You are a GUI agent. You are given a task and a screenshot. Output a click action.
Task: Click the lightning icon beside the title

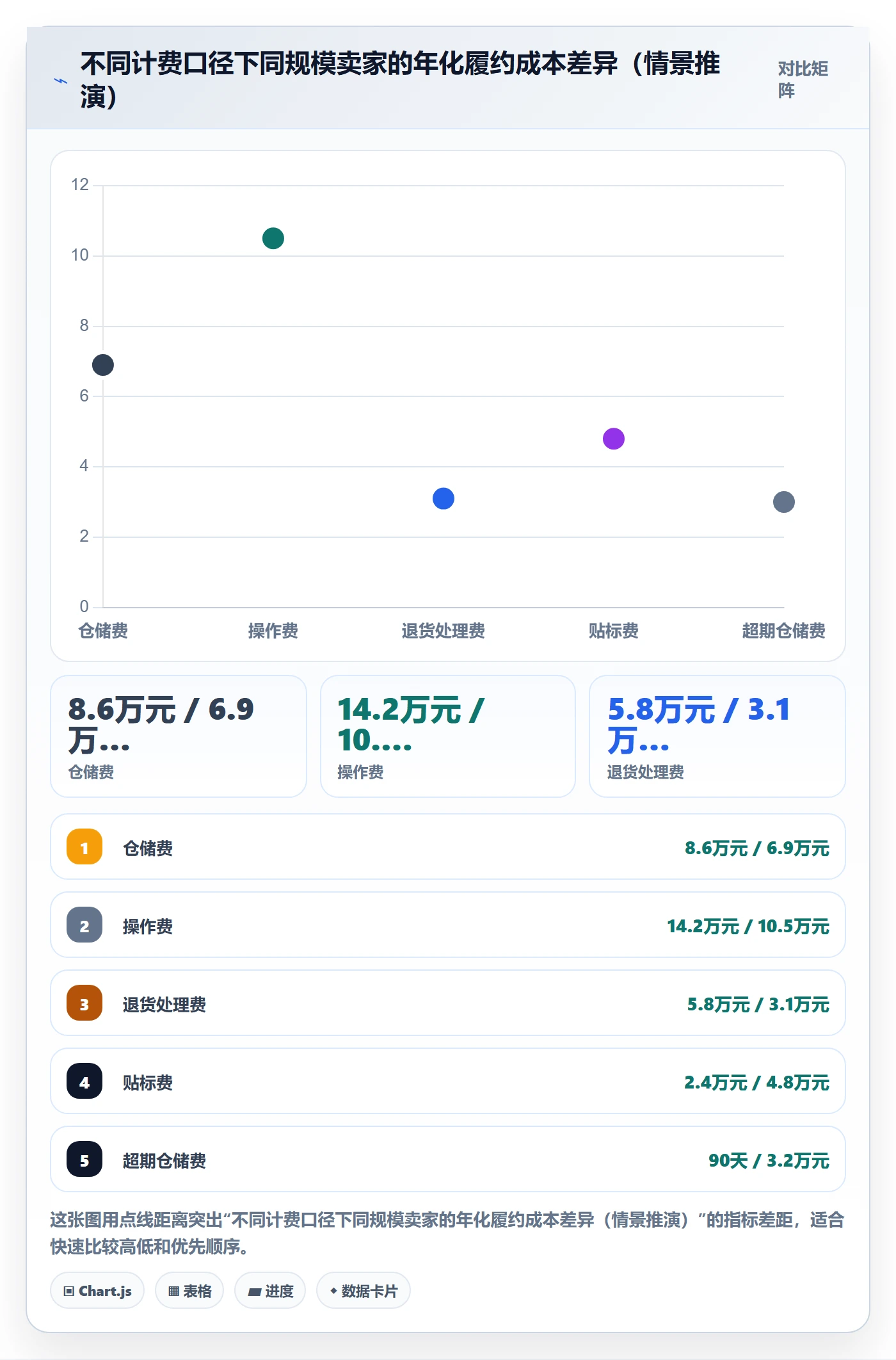61,81
